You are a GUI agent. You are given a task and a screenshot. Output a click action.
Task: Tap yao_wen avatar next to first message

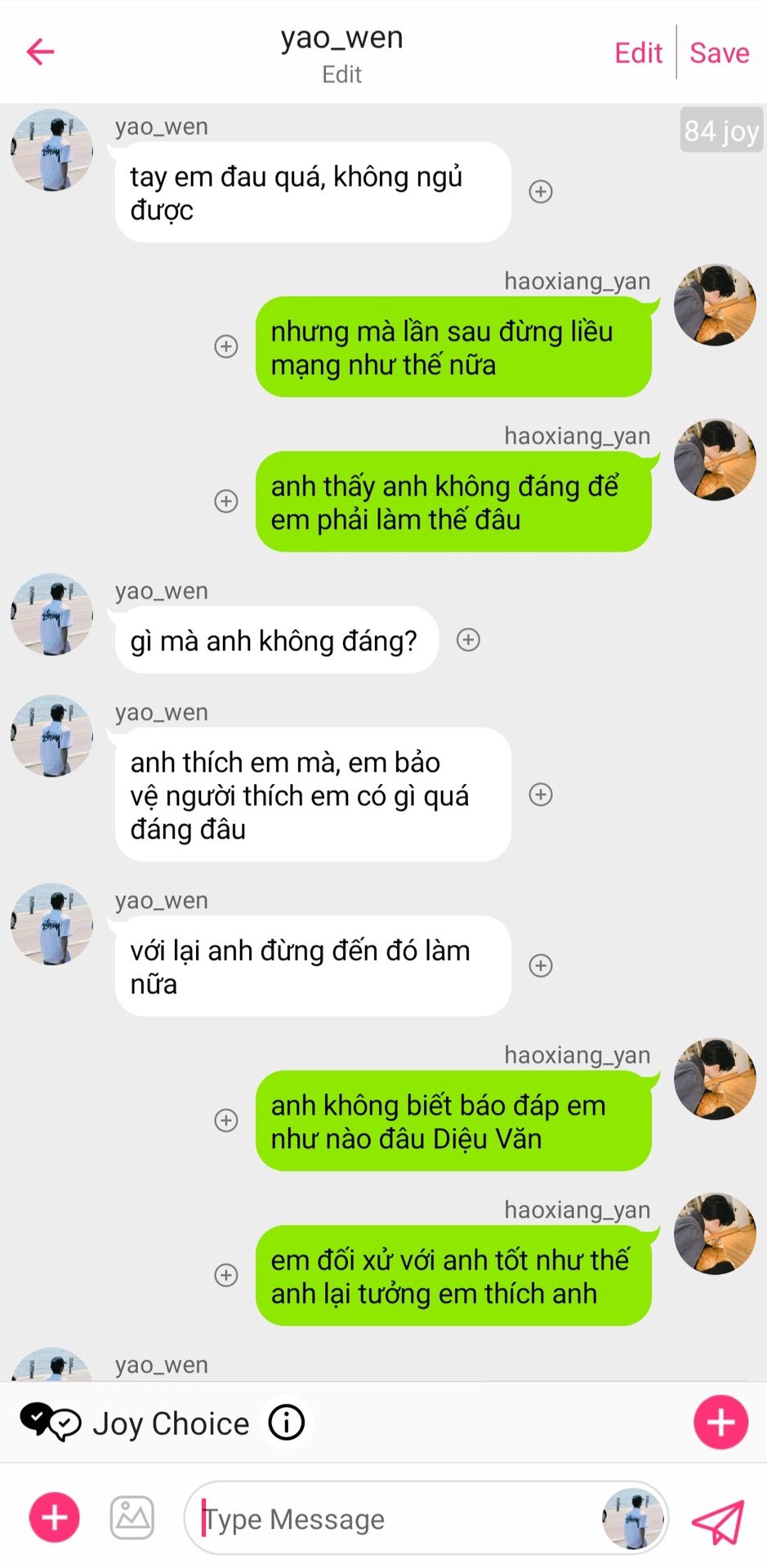51,150
